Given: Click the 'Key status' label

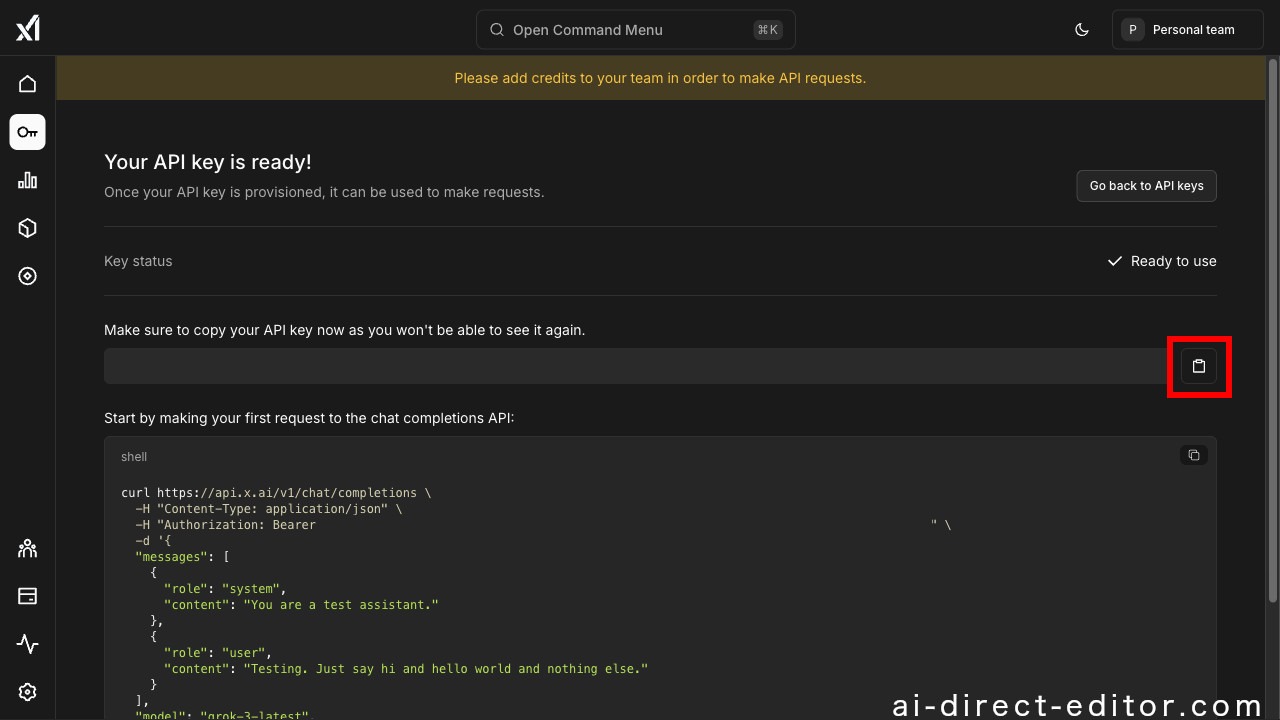Looking at the screenshot, I should [x=138, y=261].
